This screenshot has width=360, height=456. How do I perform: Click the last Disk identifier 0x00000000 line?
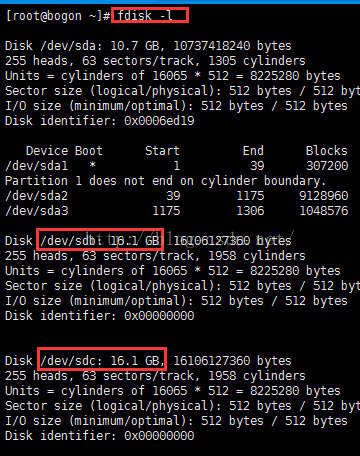point(100,436)
